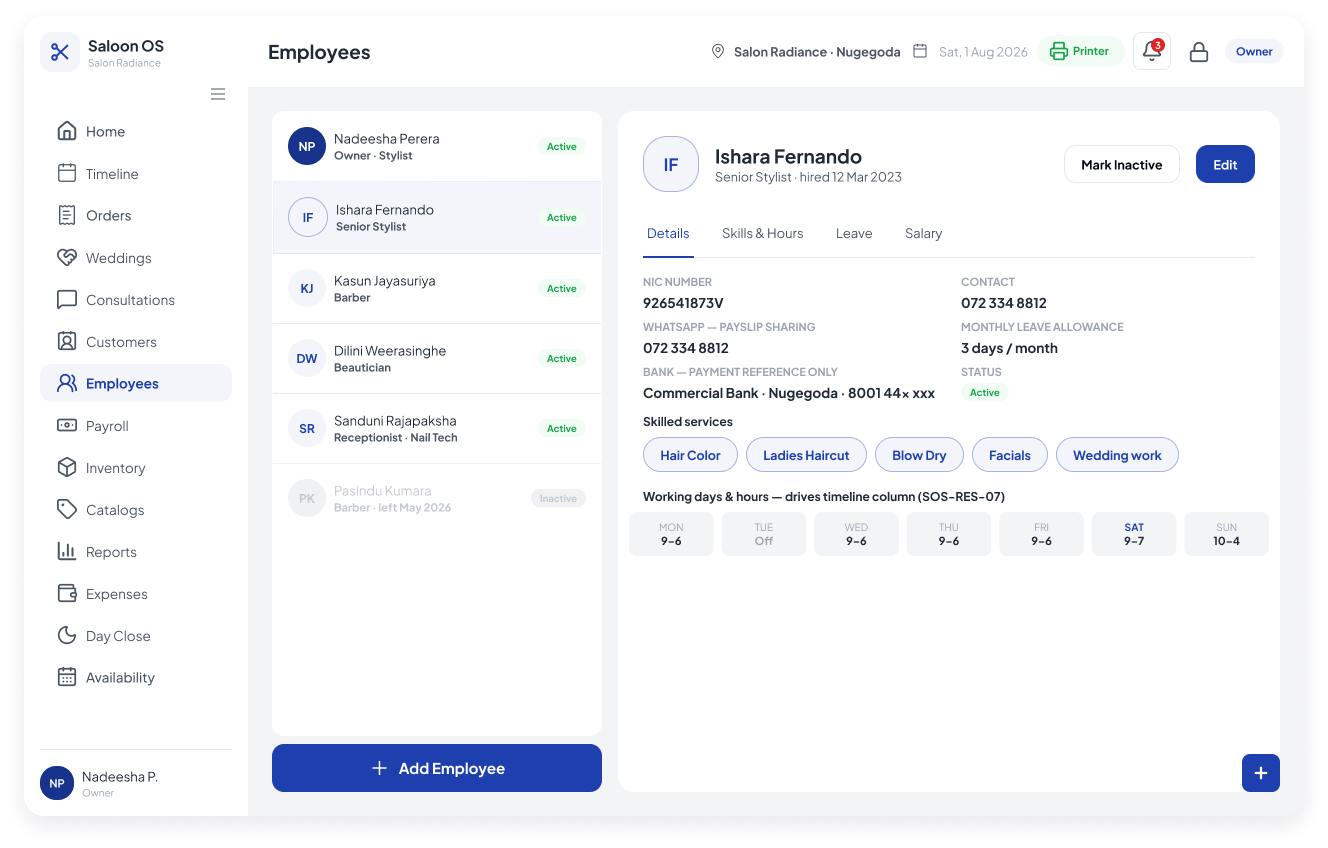
Task: Click the Employees people icon
Action: (x=67, y=383)
